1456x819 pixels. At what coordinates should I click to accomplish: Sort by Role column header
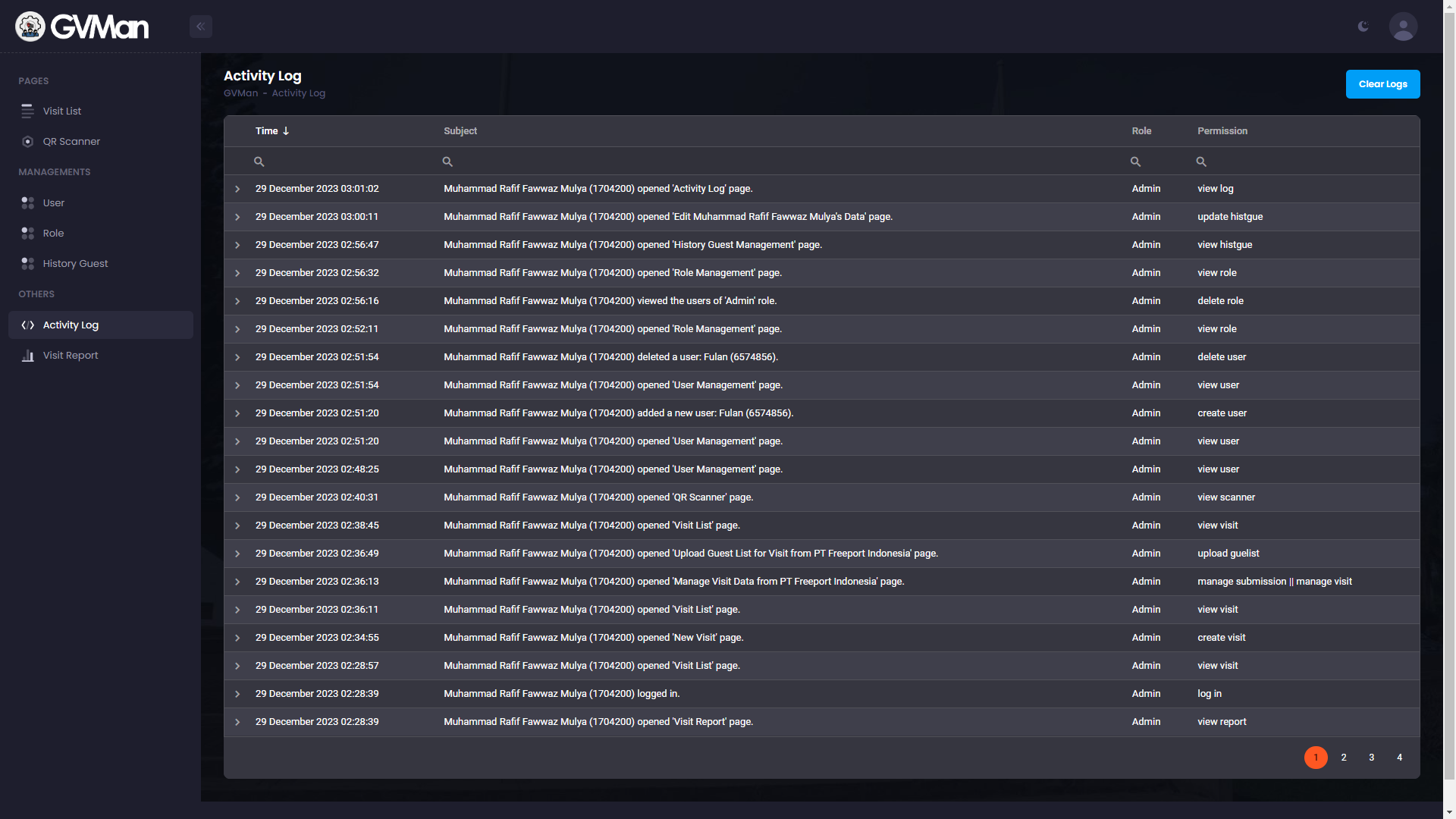(x=1141, y=131)
